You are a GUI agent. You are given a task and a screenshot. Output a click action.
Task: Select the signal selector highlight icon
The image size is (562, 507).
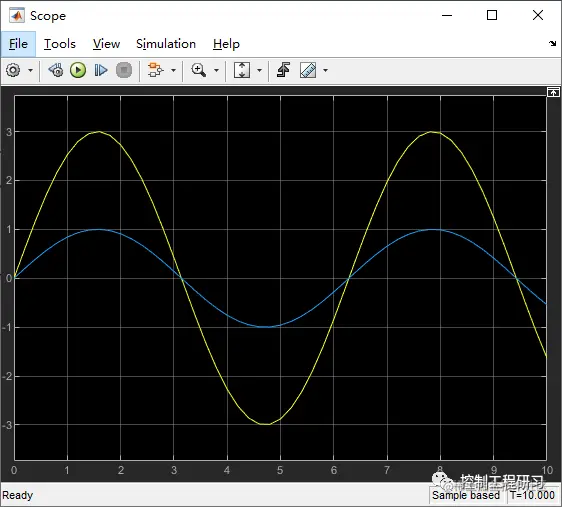[156, 70]
